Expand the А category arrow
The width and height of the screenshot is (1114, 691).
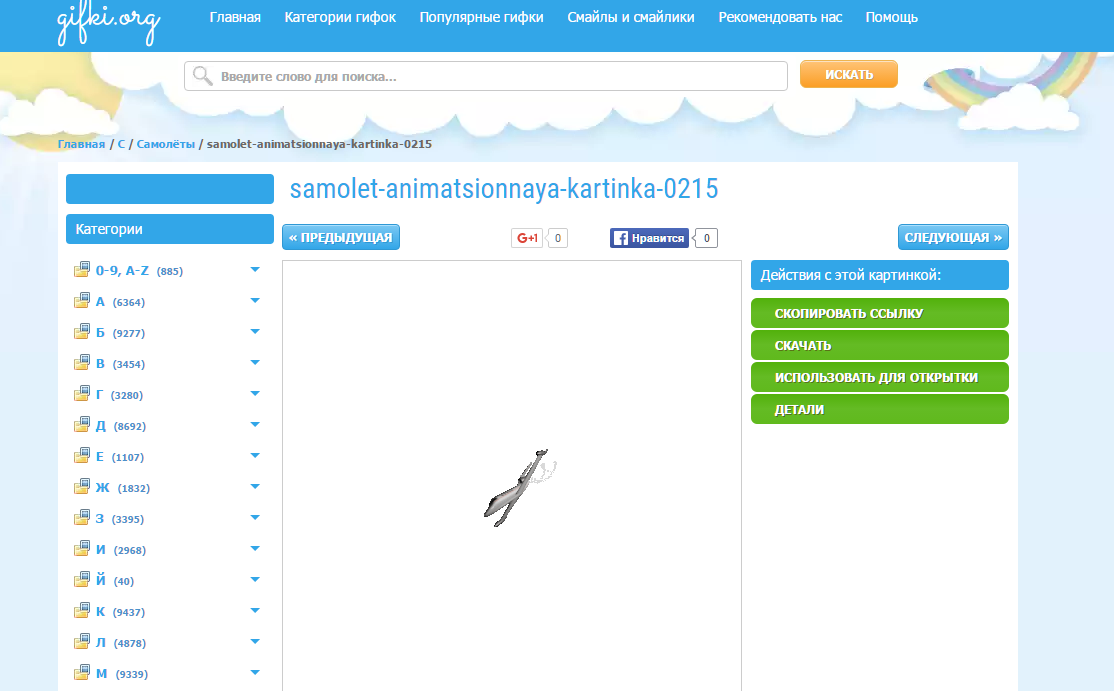(x=255, y=301)
